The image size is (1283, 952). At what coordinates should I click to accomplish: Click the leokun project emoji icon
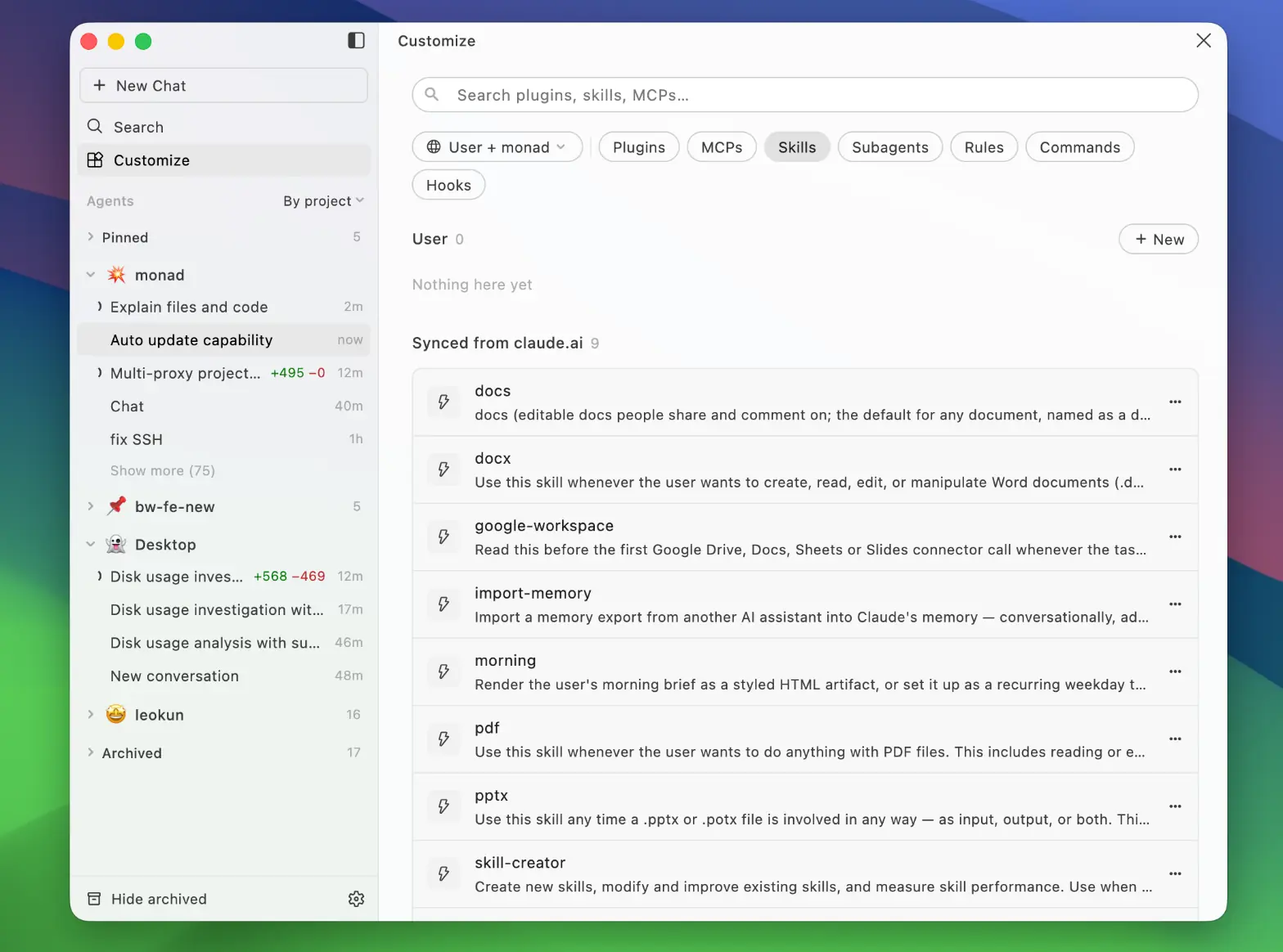click(x=116, y=715)
